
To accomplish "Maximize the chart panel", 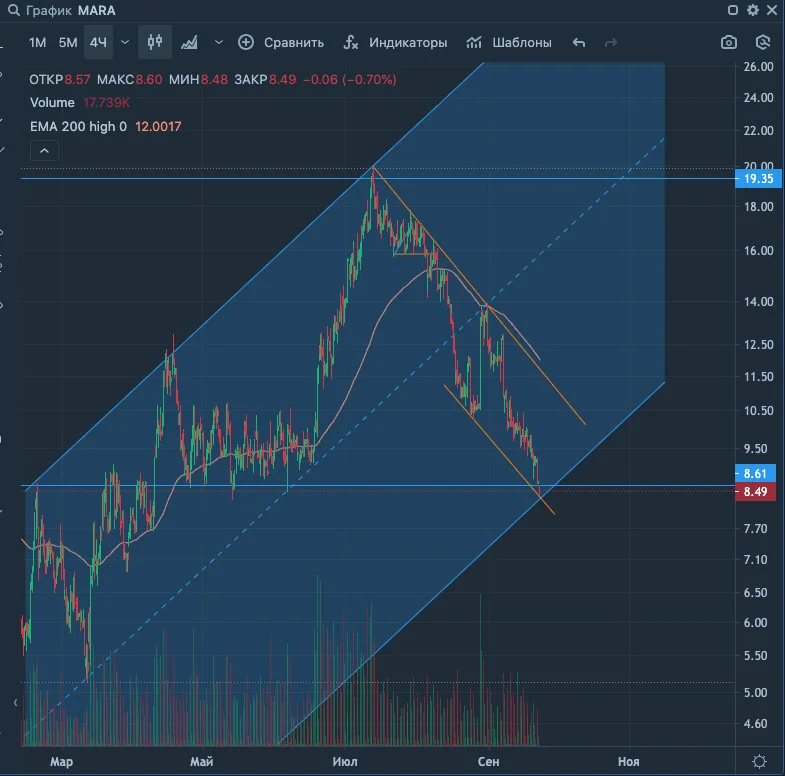I will coord(733,10).
